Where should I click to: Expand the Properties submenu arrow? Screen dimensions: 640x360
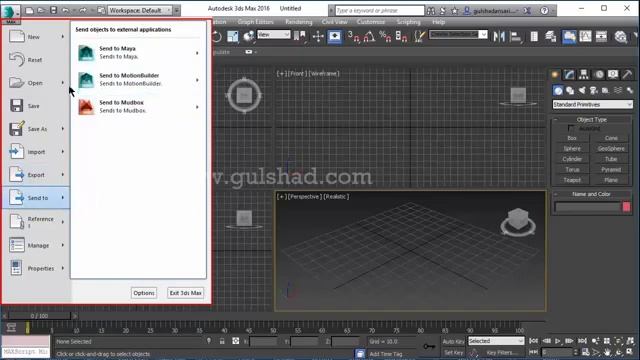[62, 268]
